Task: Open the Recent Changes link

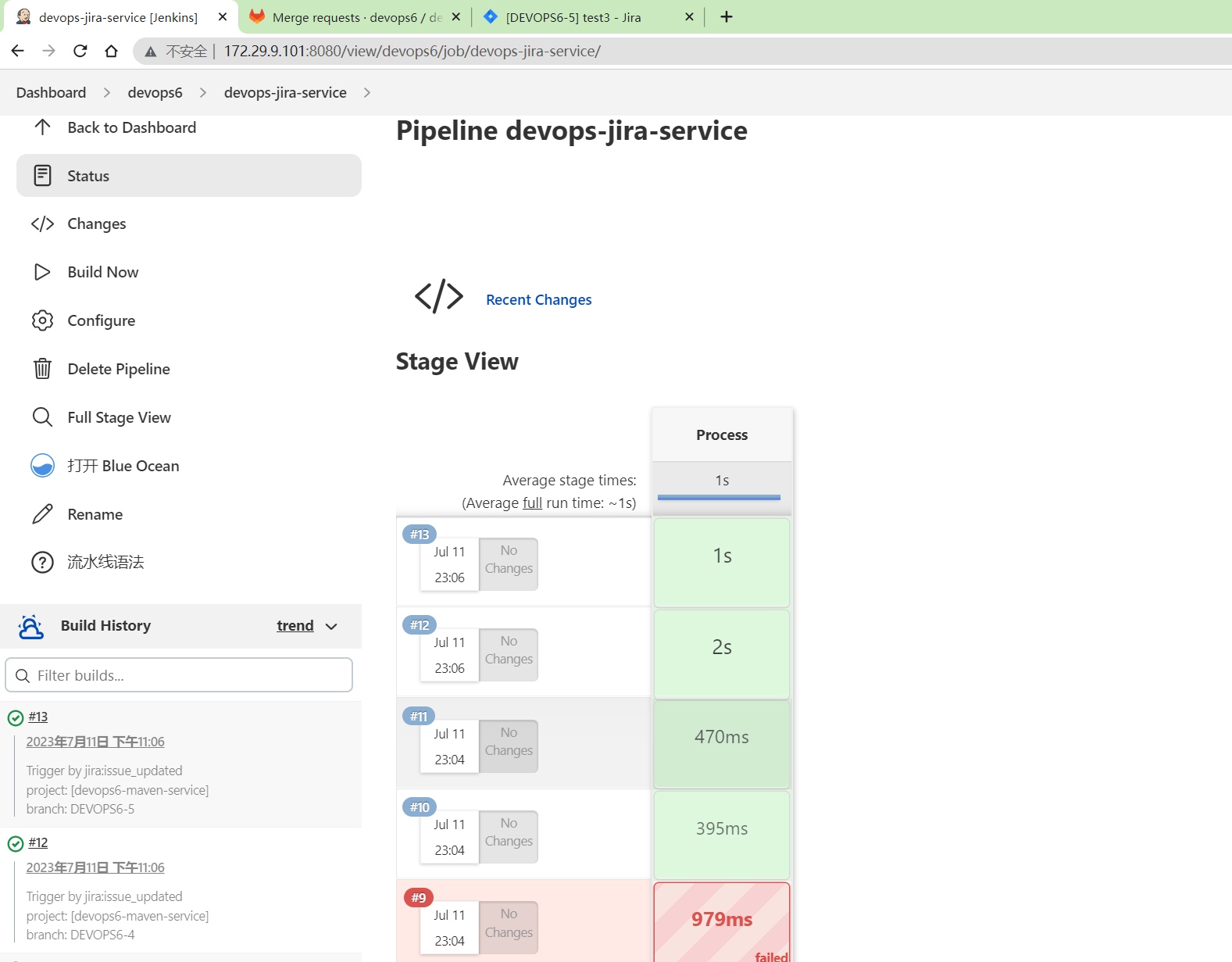Action: pos(539,299)
